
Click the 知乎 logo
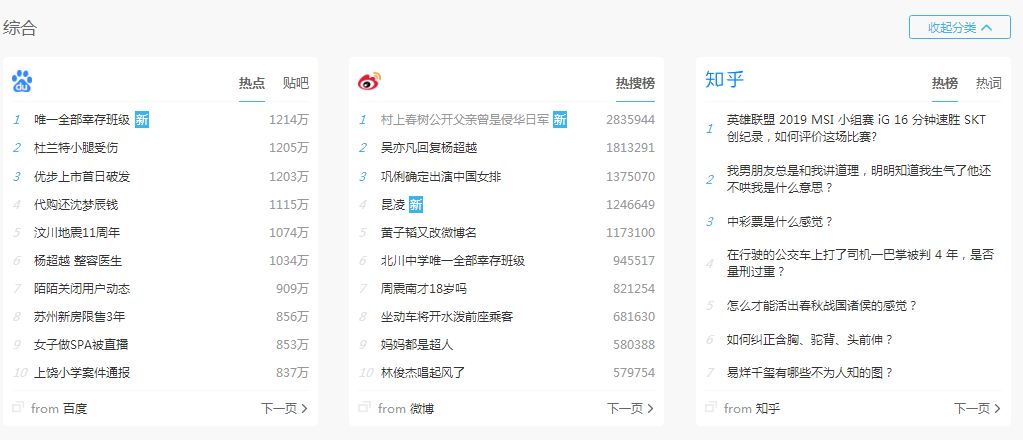click(724, 80)
